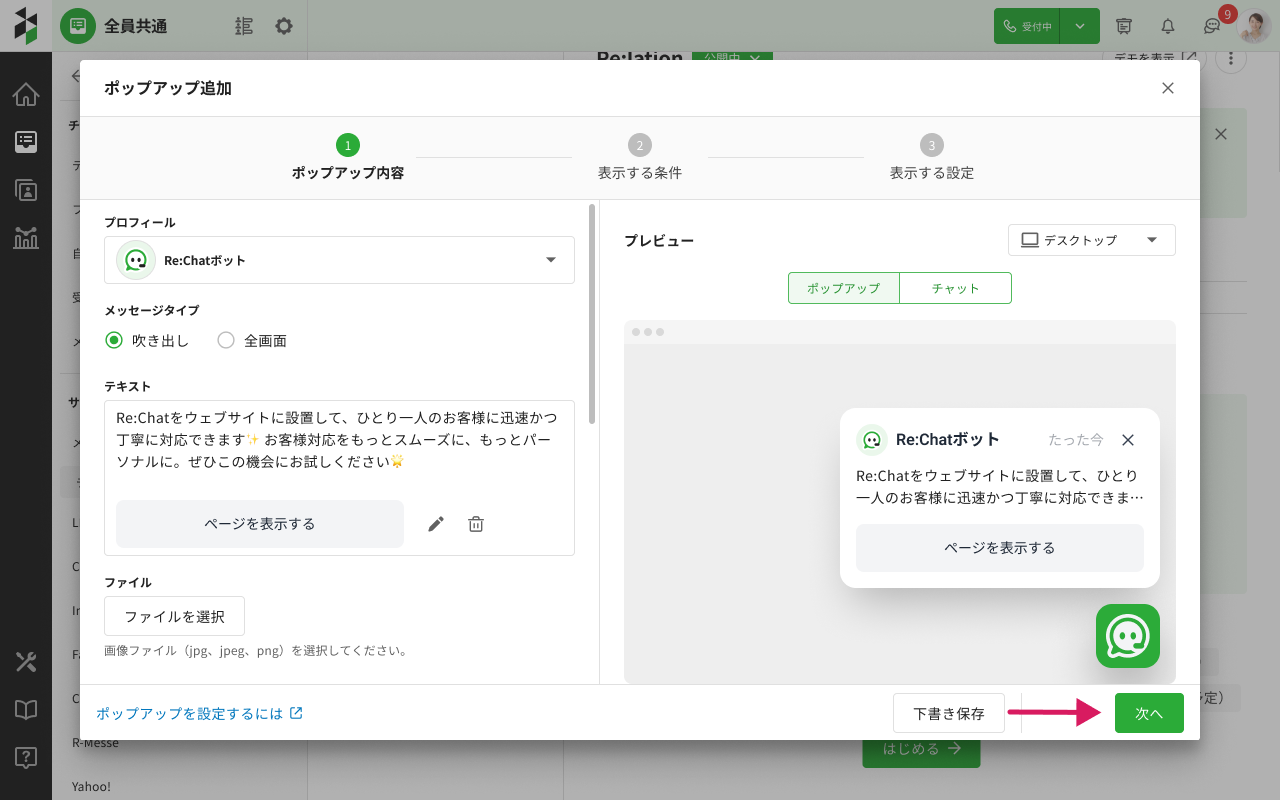Click the green Re:Chat launcher icon in preview
Screen dimensions: 1280x800
point(1127,636)
